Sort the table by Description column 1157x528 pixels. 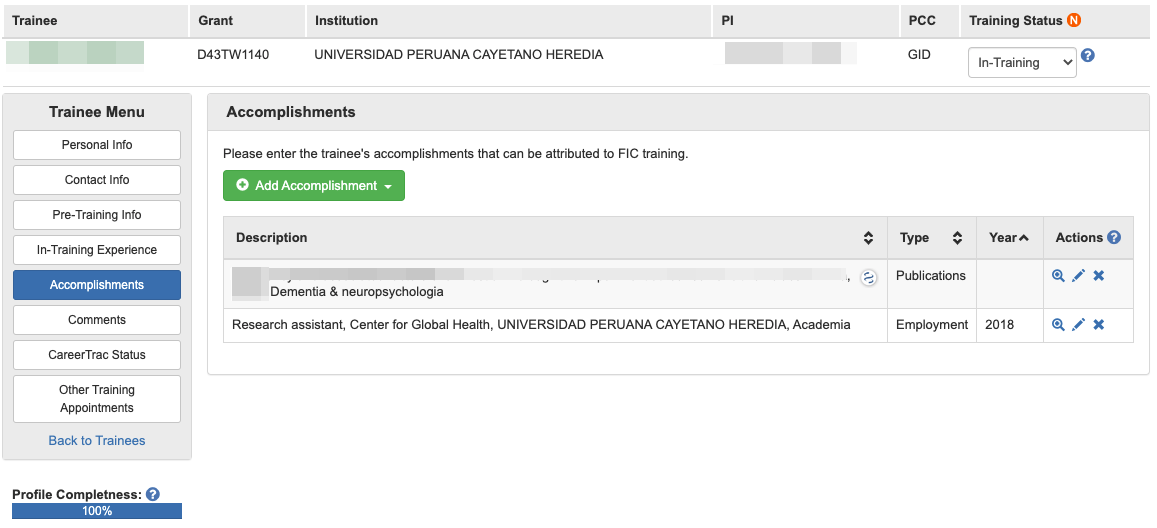tap(868, 238)
